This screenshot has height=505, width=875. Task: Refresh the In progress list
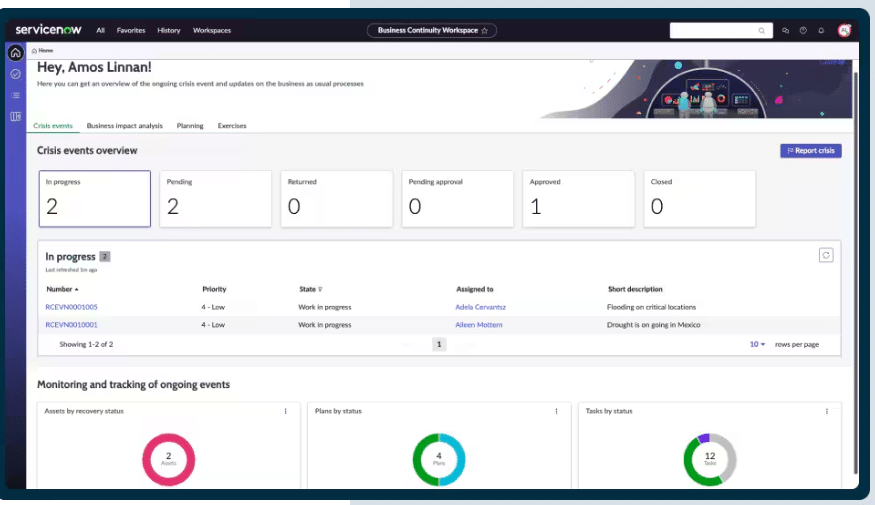click(x=826, y=255)
